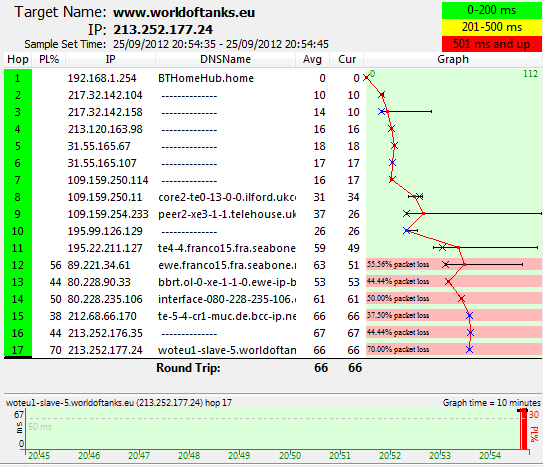Click the DNSName column header
The height and width of the screenshot is (467, 543).
tap(225, 60)
